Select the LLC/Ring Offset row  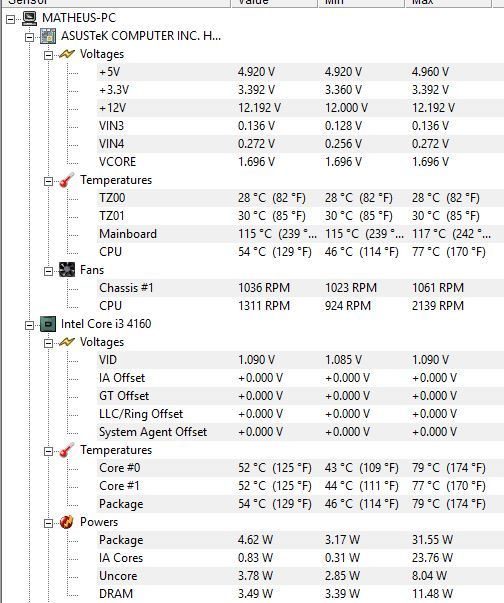click(300, 414)
